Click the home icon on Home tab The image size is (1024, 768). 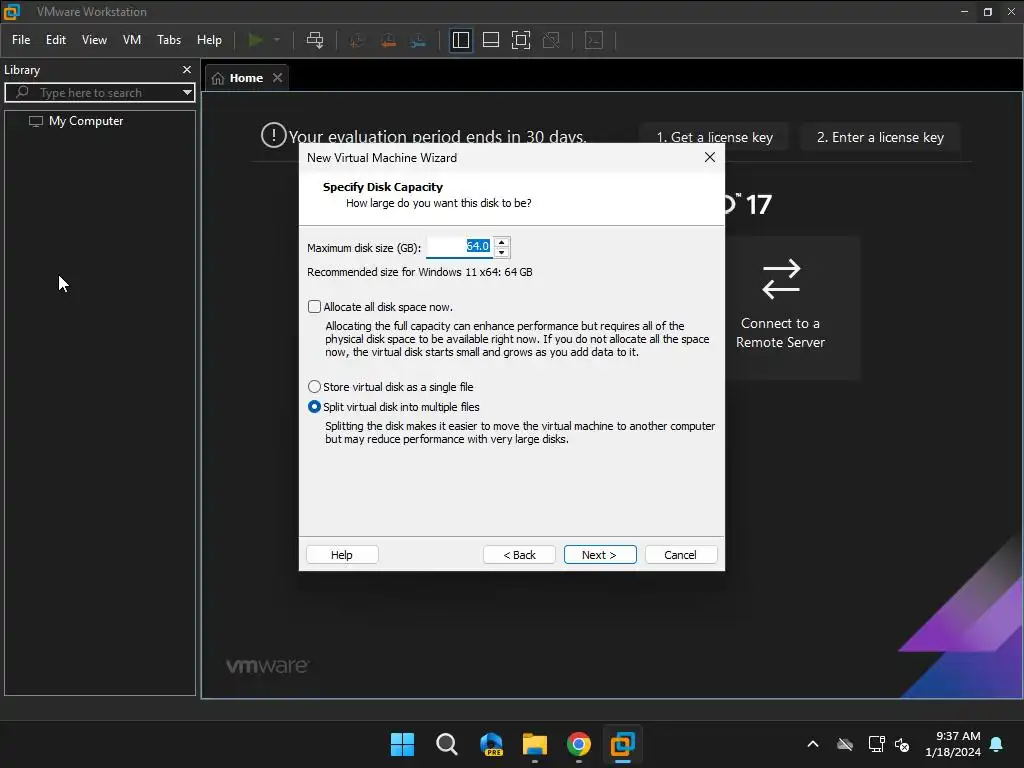218,78
